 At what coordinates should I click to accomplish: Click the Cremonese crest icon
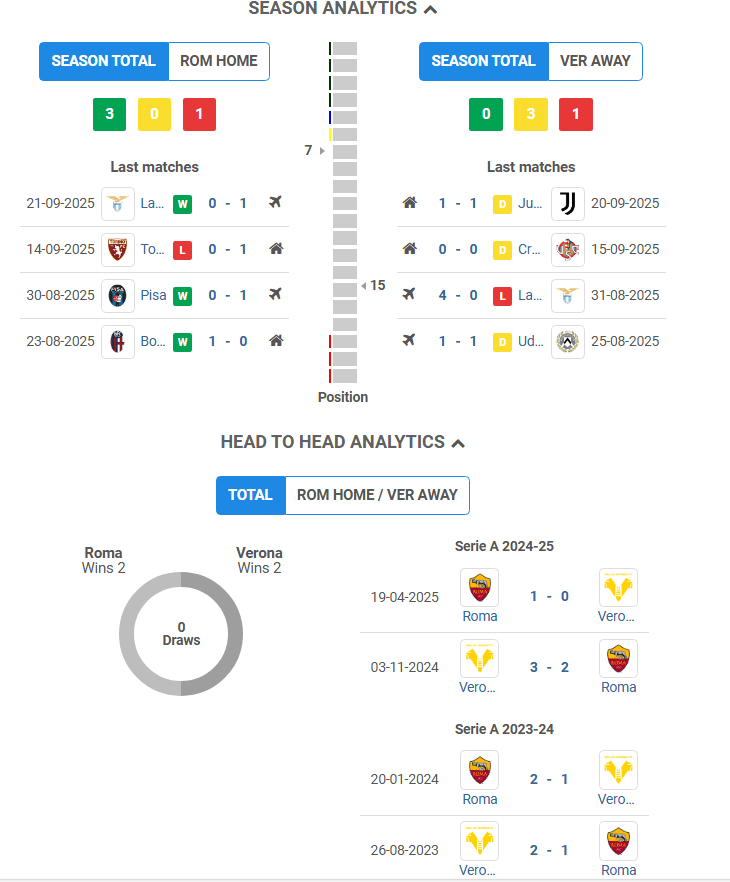(567, 250)
